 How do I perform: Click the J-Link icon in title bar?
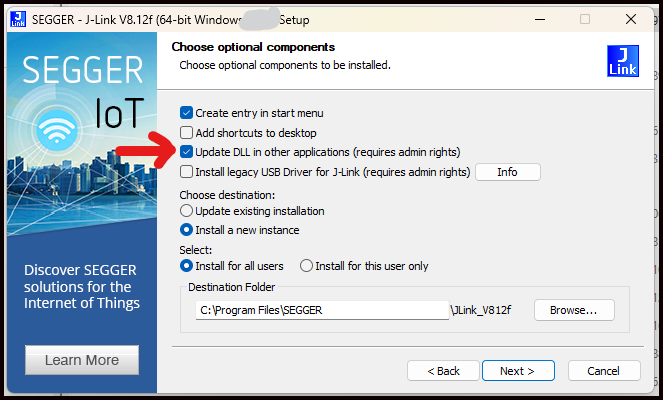point(18,19)
